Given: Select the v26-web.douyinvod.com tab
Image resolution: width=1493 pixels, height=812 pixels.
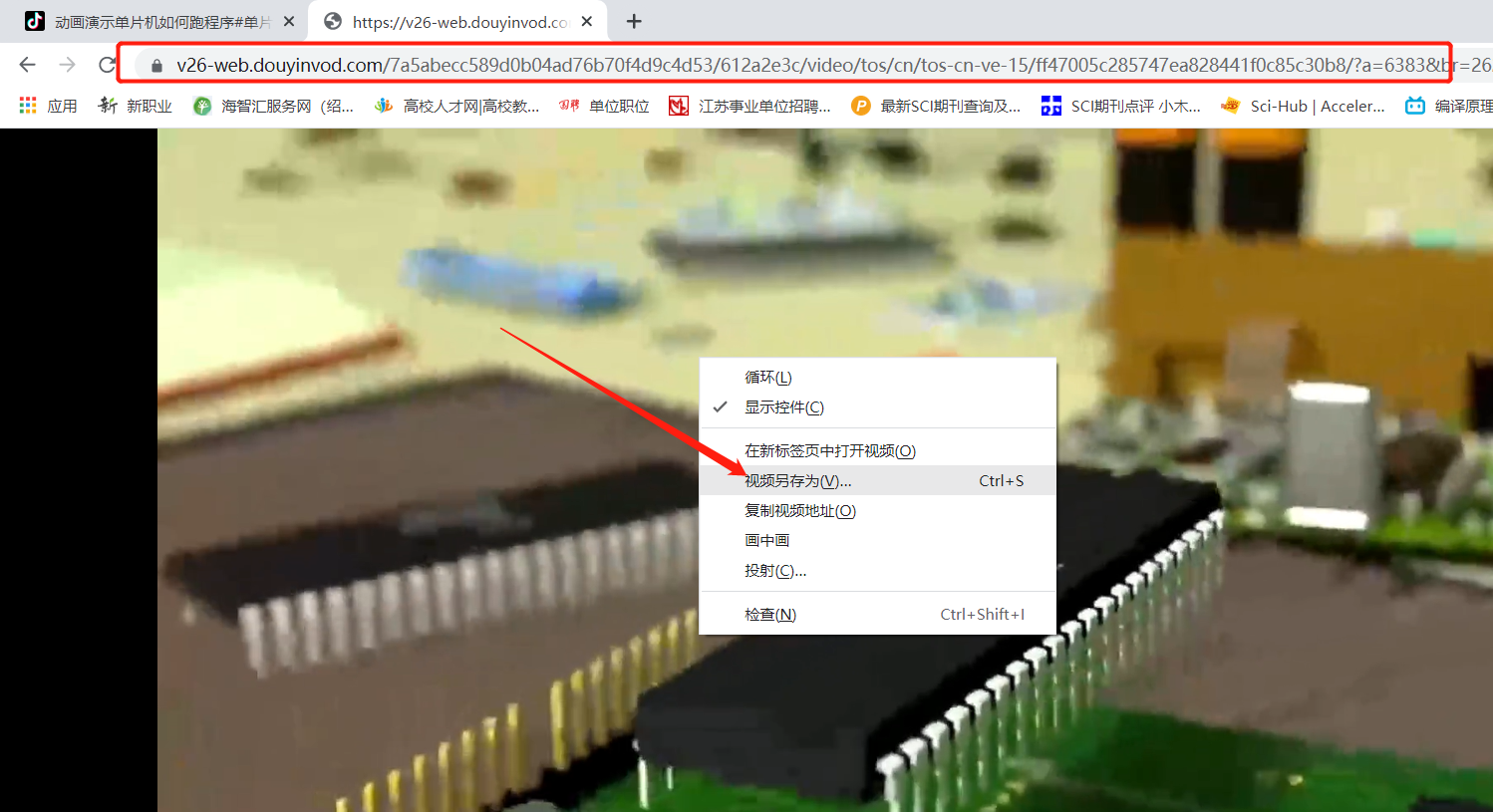Looking at the screenshot, I should tap(459, 21).
